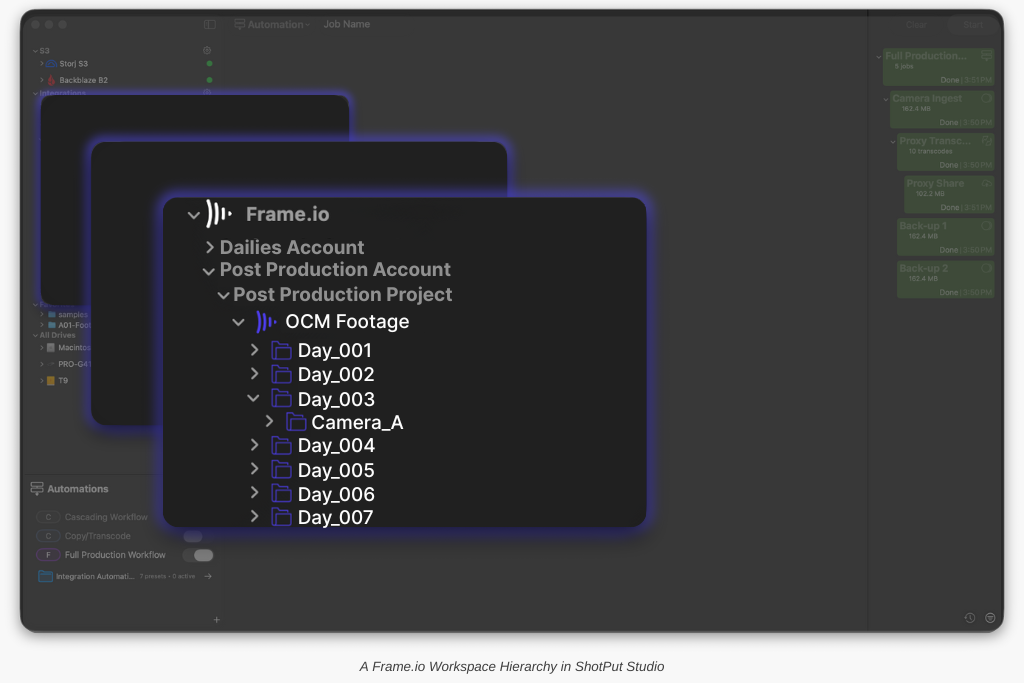Image resolution: width=1024 pixels, height=683 pixels.
Task: Select the Storj S3 storage item
Action: point(73,64)
